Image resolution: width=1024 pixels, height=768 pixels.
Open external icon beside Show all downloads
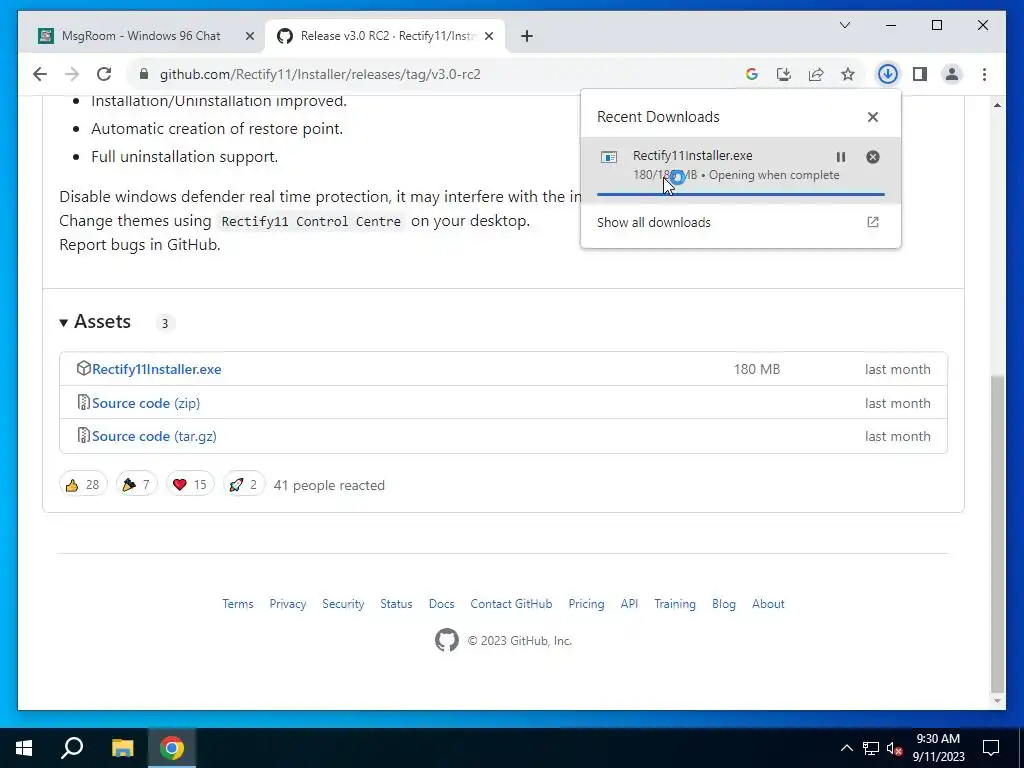pos(872,222)
